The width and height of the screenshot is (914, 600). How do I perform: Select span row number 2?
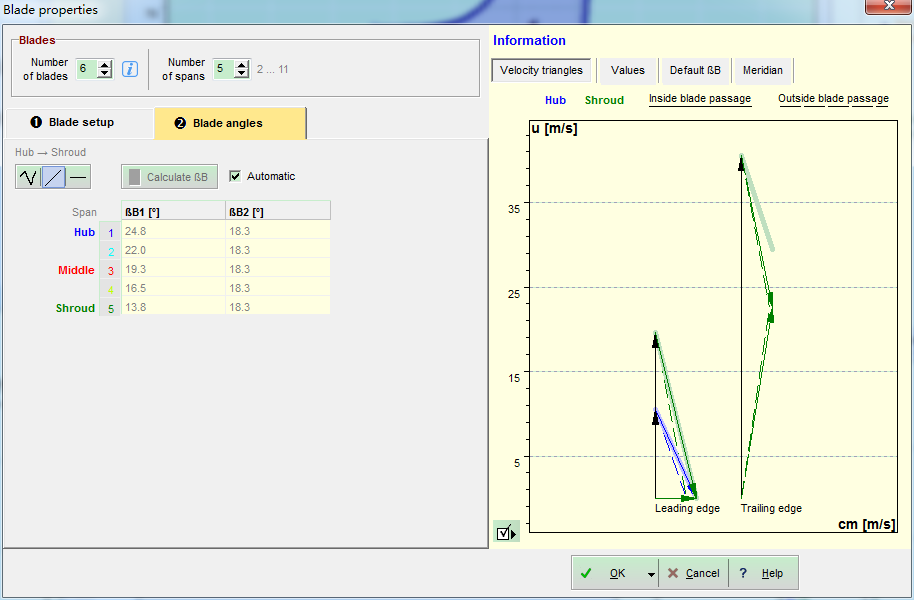(x=110, y=251)
